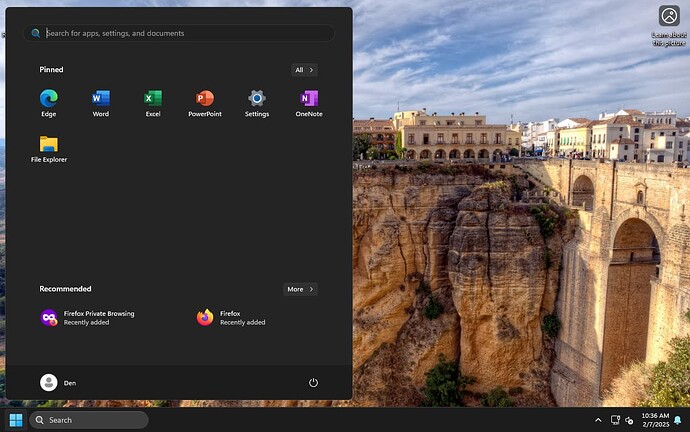This screenshot has width=690, height=432.
Task: Open File Explorer from pinned apps
Action: [48, 149]
